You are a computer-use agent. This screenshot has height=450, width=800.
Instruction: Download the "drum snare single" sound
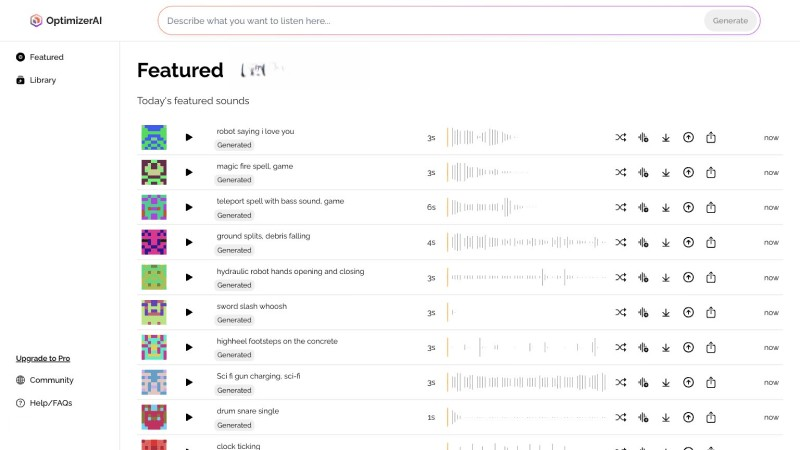coord(666,417)
